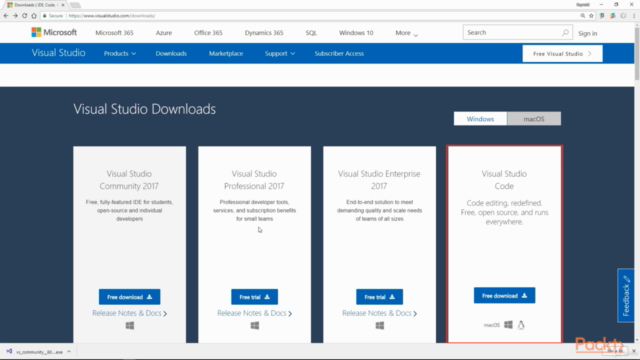640x360 pixels.
Task: Click the browser forward arrow
Action: tap(15, 16)
